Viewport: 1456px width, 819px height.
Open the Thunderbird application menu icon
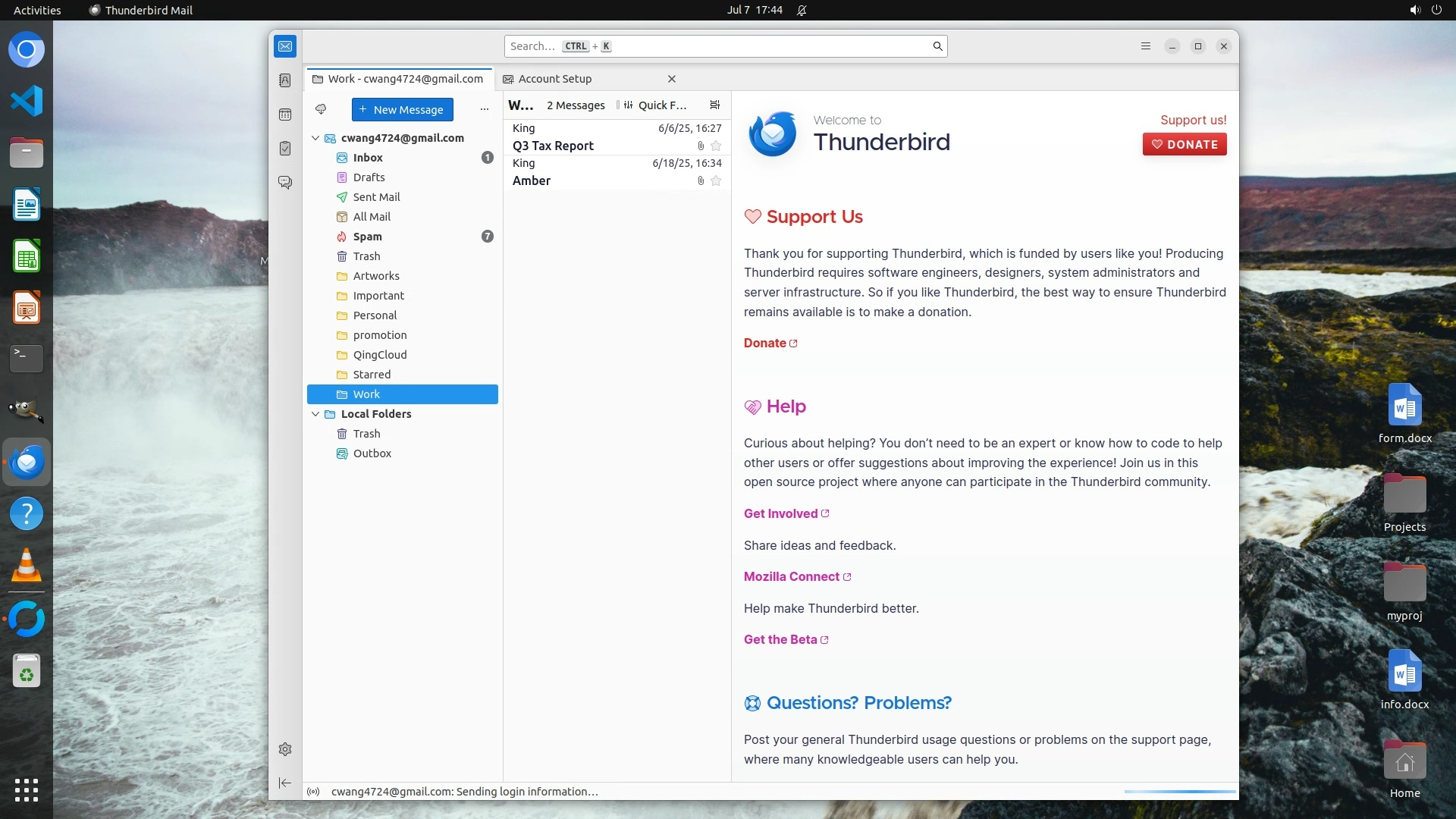1145,46
